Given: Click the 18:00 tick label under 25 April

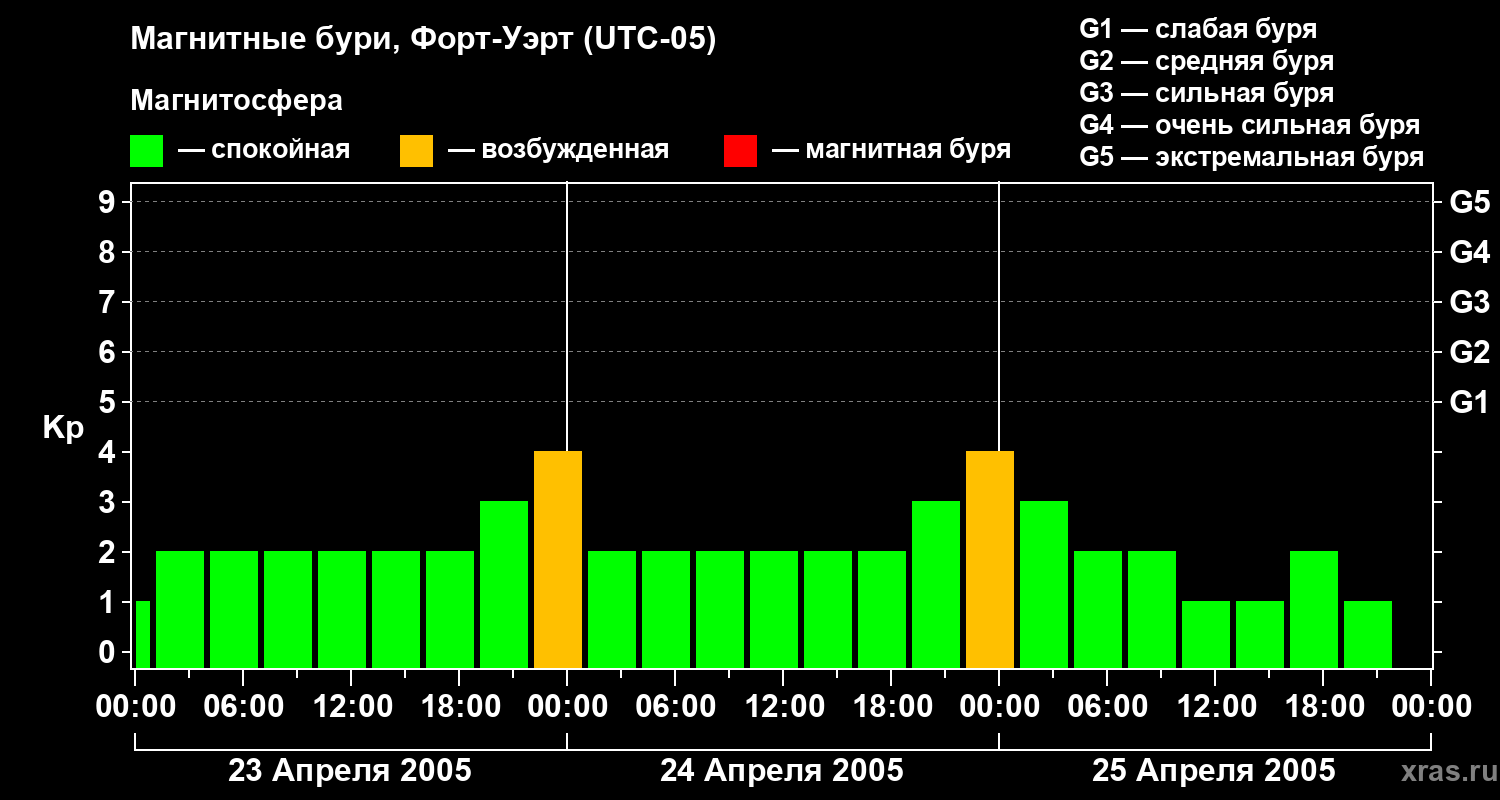Looking at the screenshot, I should click(x=1323, y=706).
